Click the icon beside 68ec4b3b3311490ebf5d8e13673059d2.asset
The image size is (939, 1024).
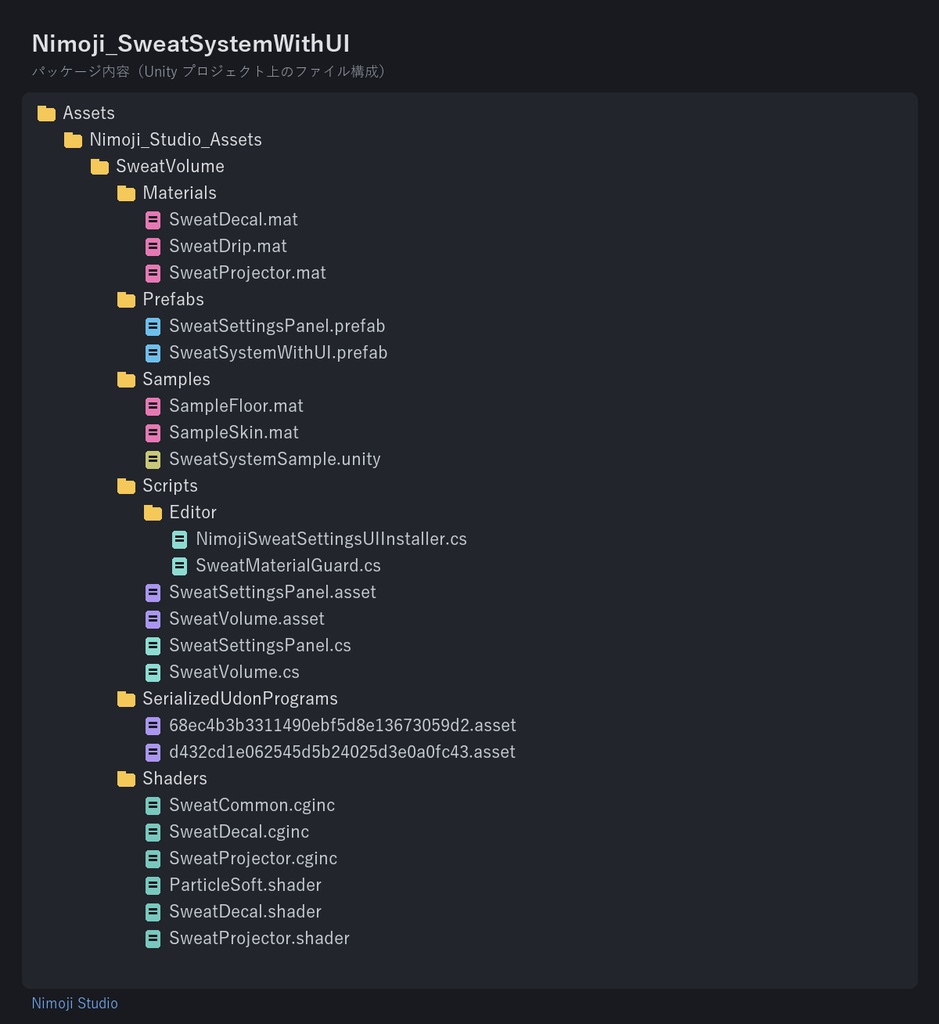pyautogui.click(x=153, y=726)
